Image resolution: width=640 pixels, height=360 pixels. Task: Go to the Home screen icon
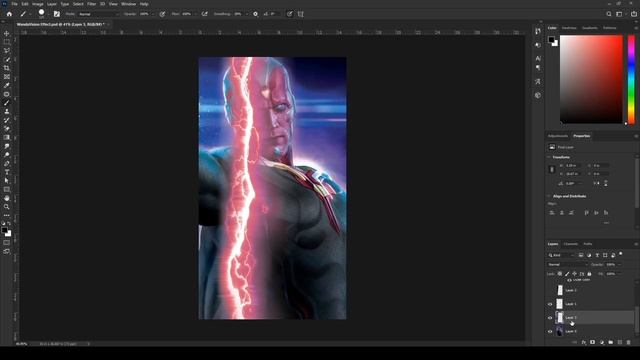point(9,14)
